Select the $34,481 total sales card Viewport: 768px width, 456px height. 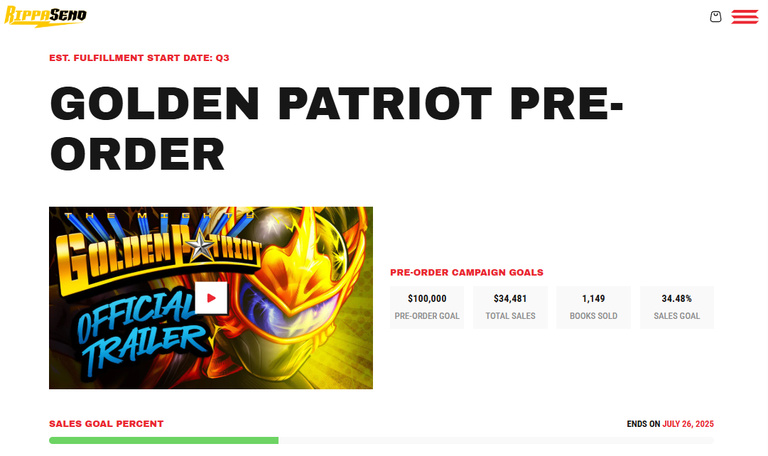(510, 307)
